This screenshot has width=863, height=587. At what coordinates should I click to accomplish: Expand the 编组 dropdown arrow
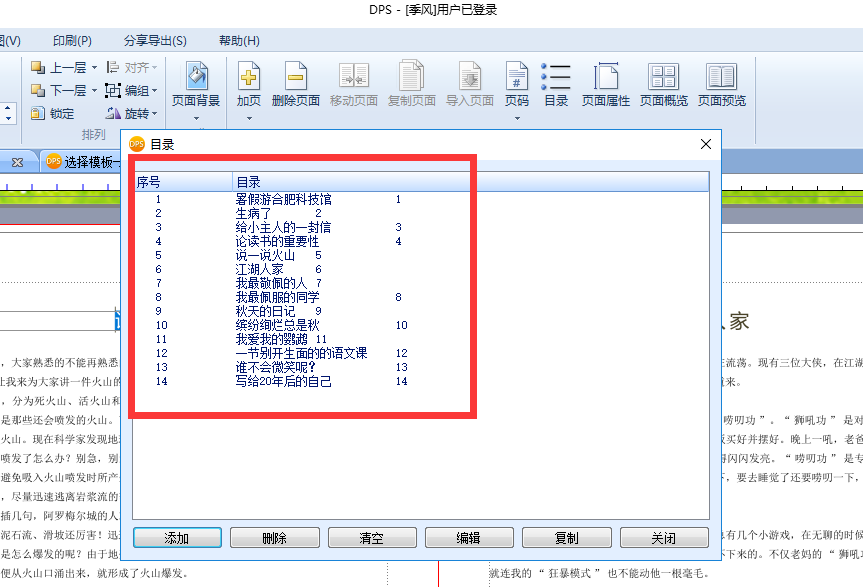click(x=155, y=90)
